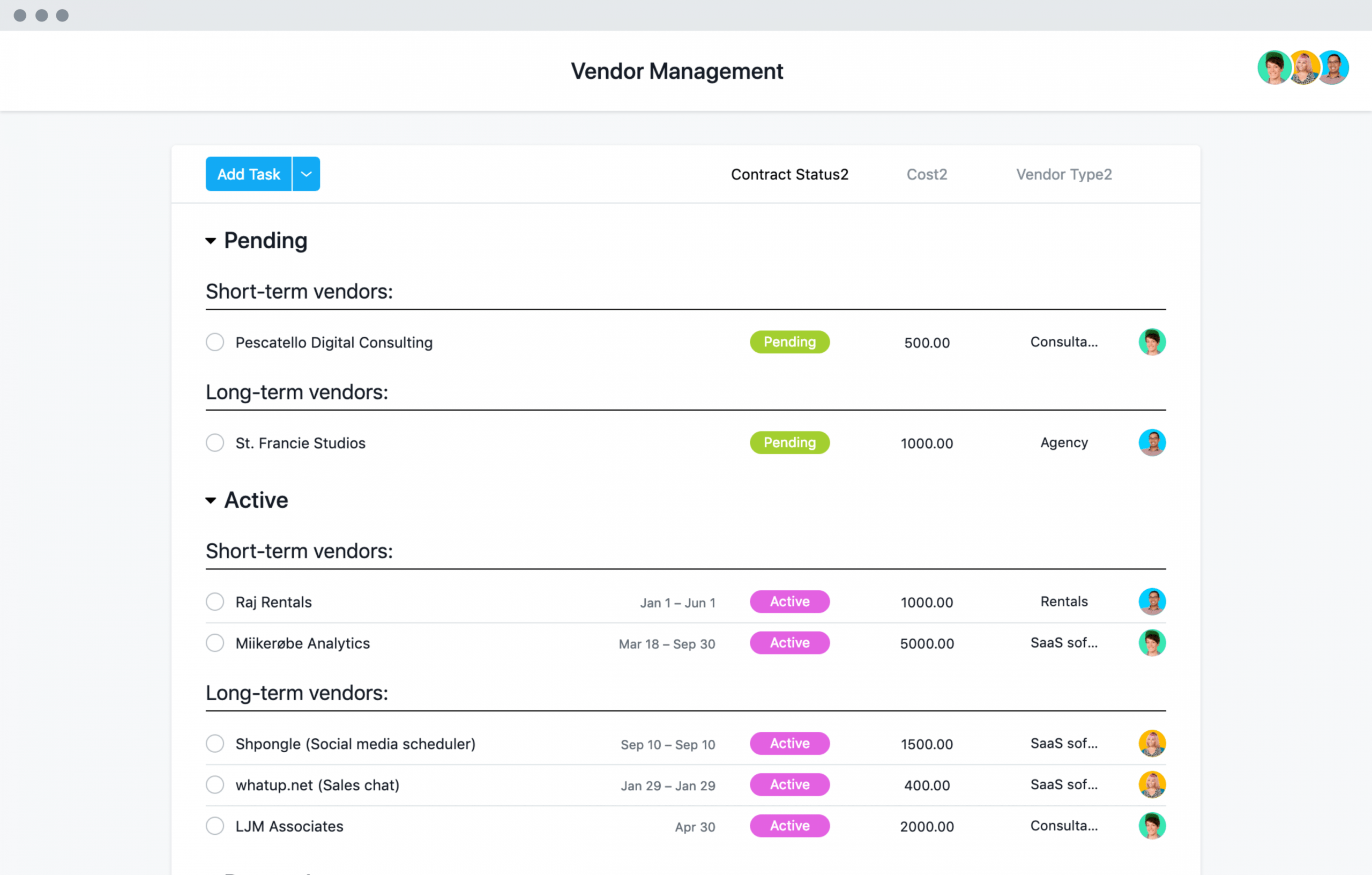Click the Active badge on Shpongle Social media scheduler

click(789, 744)
